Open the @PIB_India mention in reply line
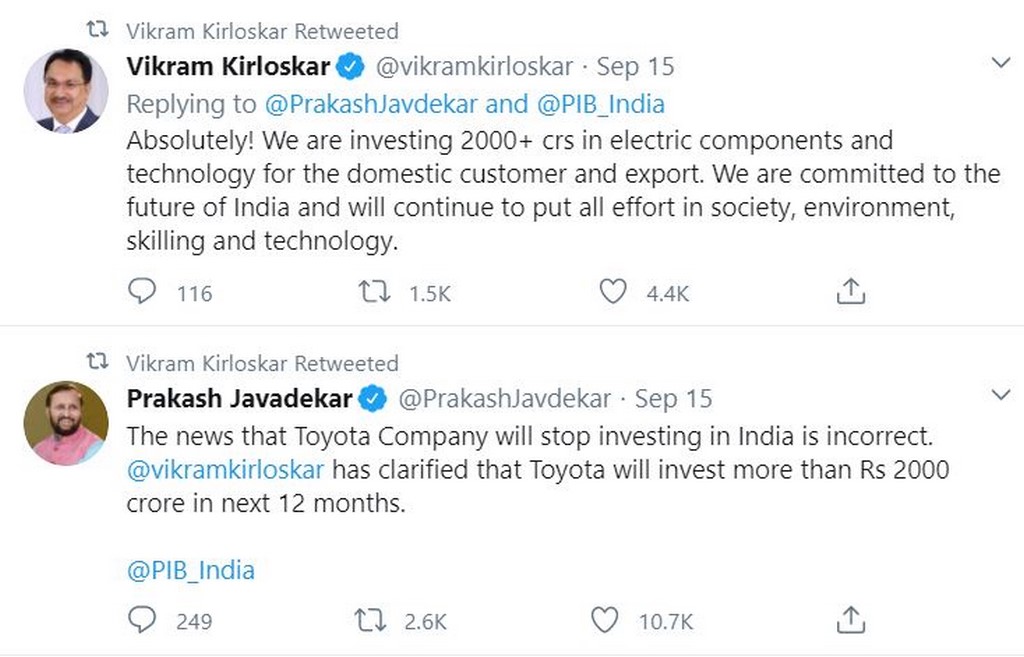Screen dimensions: 1024x657 [x=601, y=104]
